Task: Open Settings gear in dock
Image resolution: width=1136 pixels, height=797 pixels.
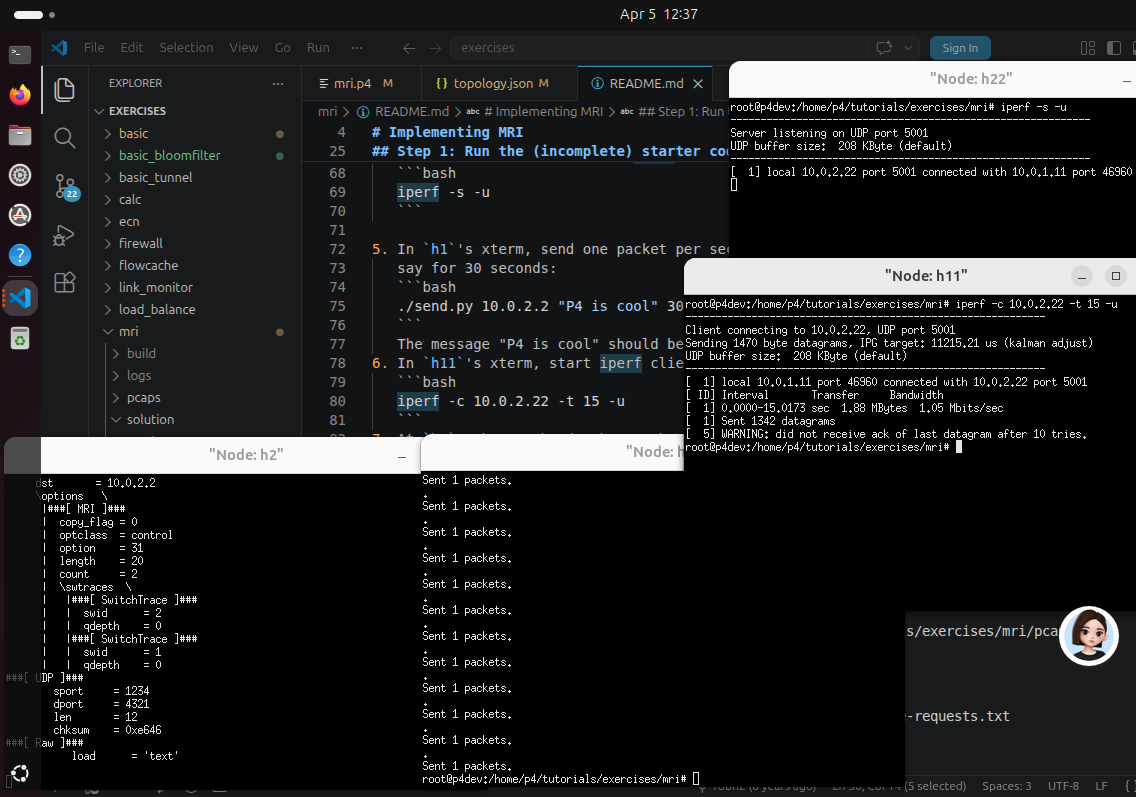Action: pyautogui.click(x=20, y=175)
